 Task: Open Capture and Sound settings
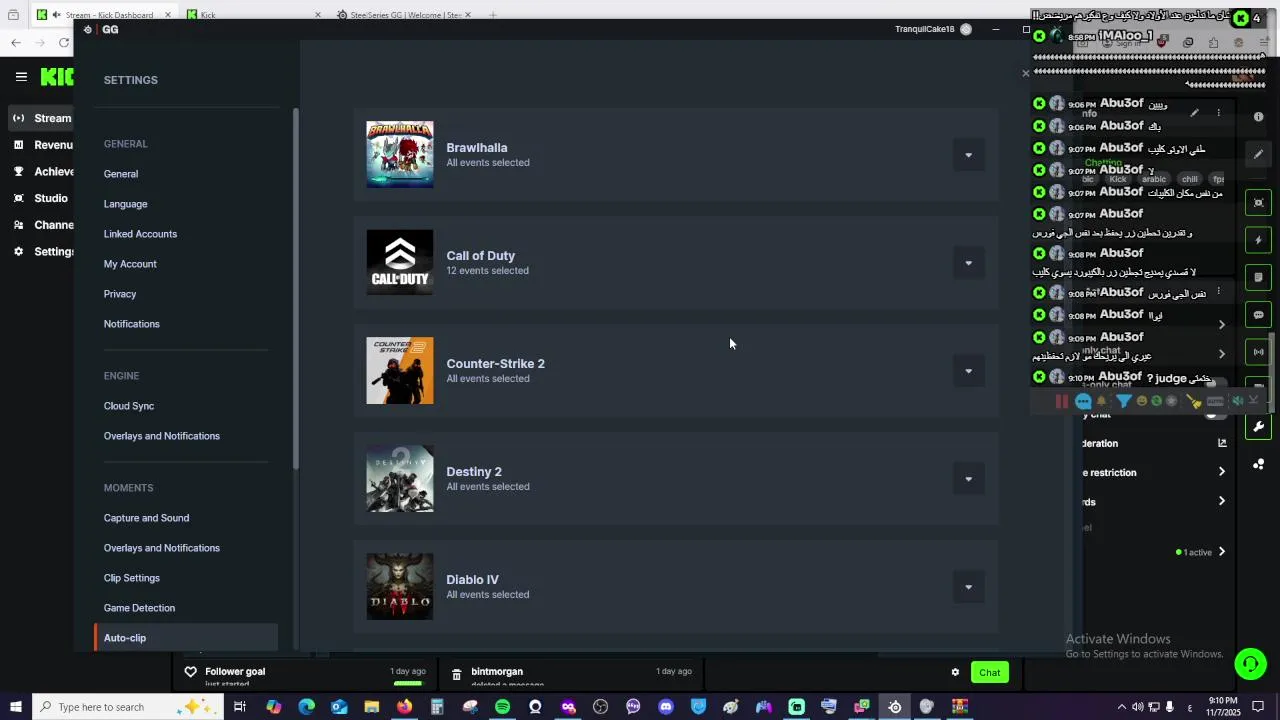146,518
